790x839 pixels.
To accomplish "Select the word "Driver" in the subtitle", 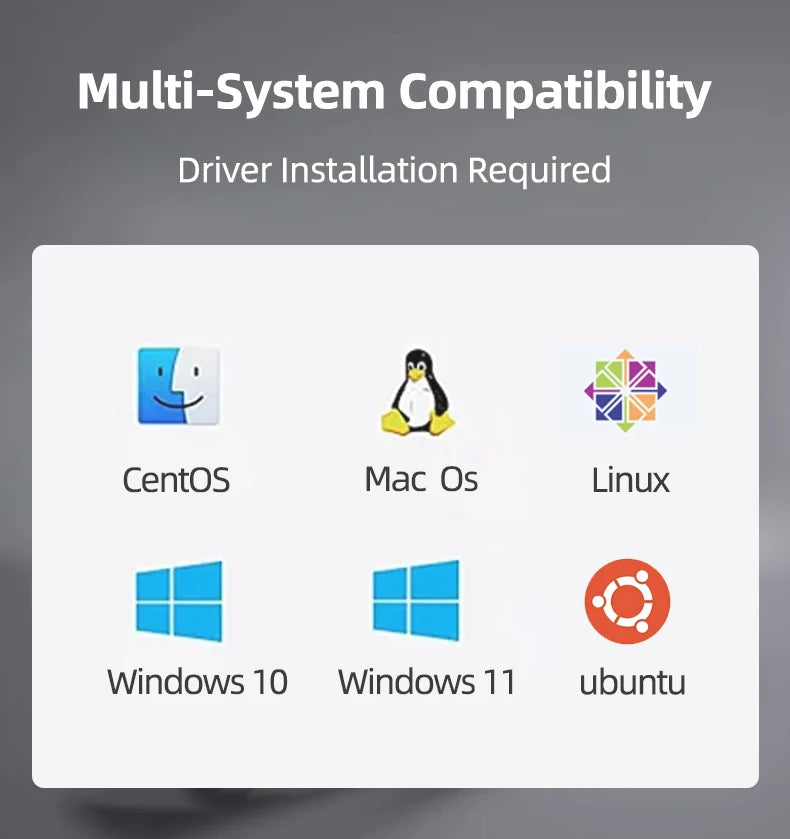I will coord(225,170).
